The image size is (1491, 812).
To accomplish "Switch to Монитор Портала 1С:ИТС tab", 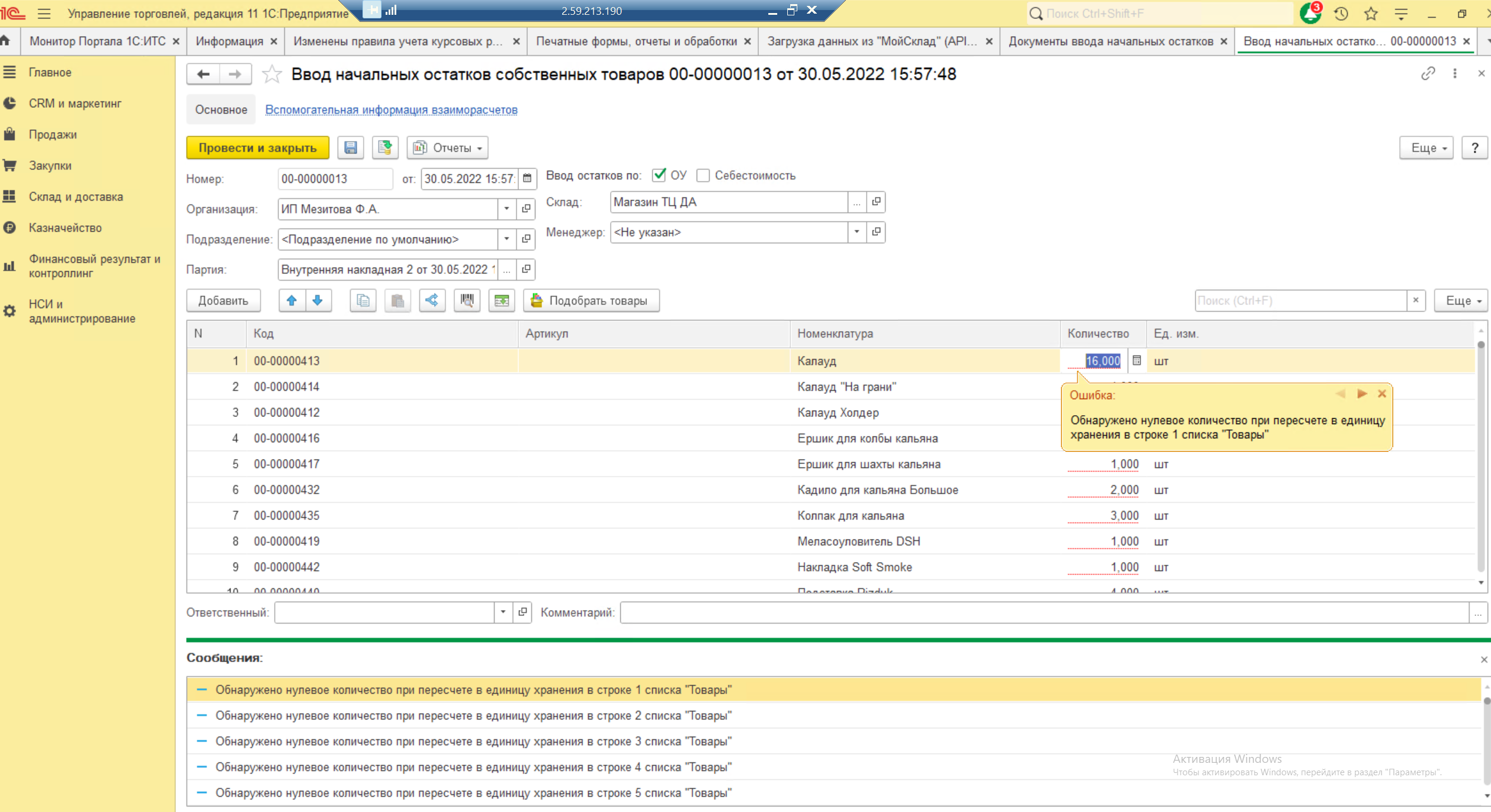I will tap(97, 41).
